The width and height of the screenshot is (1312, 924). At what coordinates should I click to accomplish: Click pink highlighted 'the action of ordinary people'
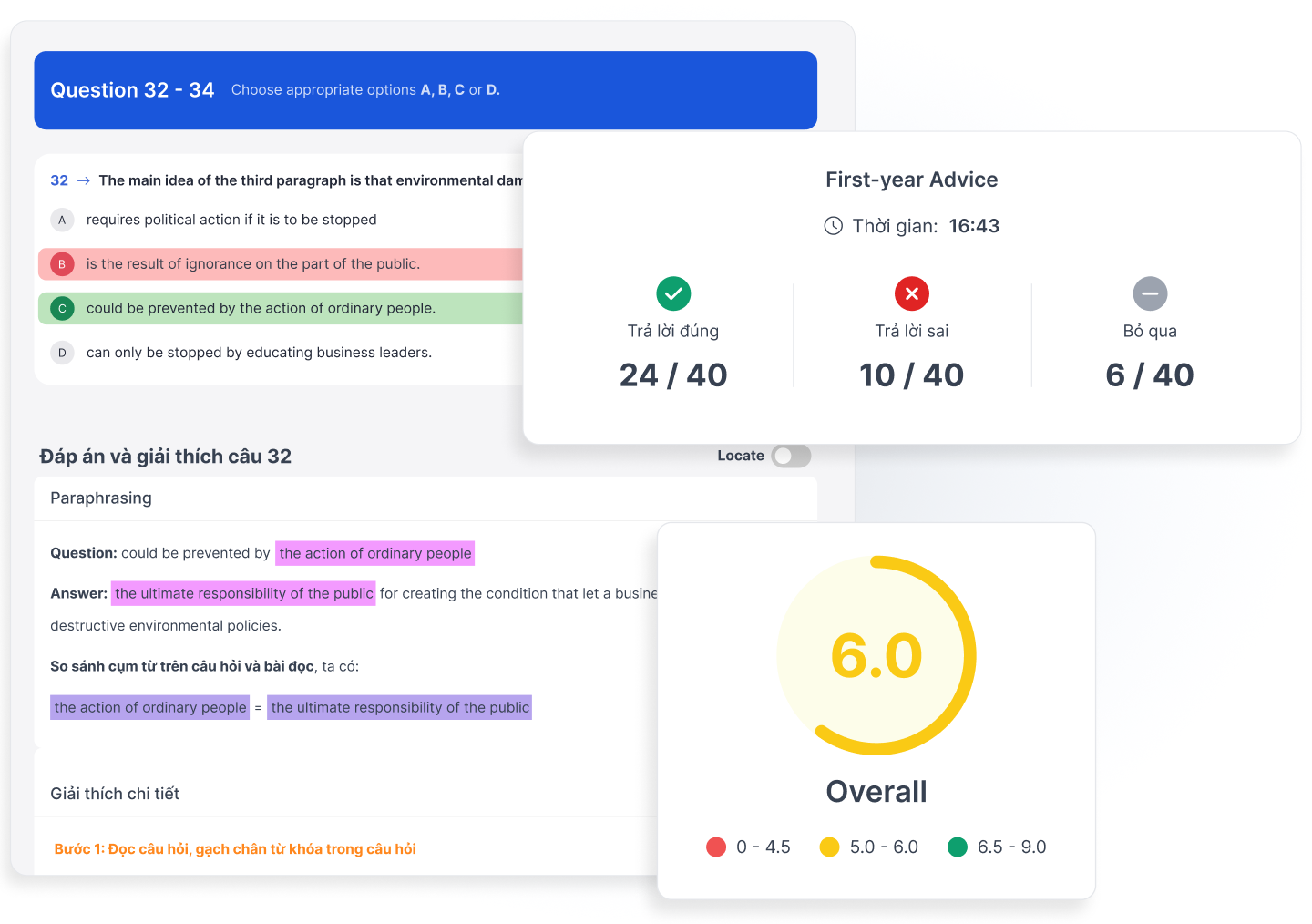(x=375, y=553)
